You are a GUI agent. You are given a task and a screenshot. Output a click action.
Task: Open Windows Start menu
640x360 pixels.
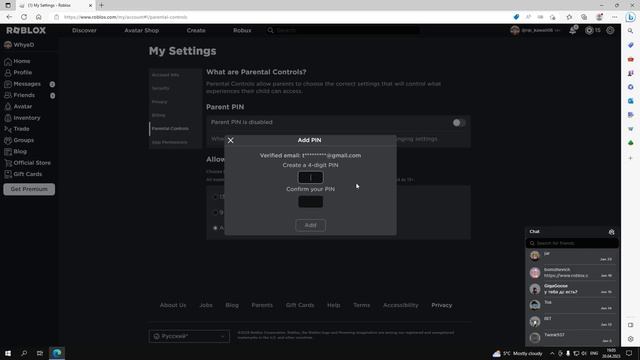pyautogui.click(x=8, y=353)
